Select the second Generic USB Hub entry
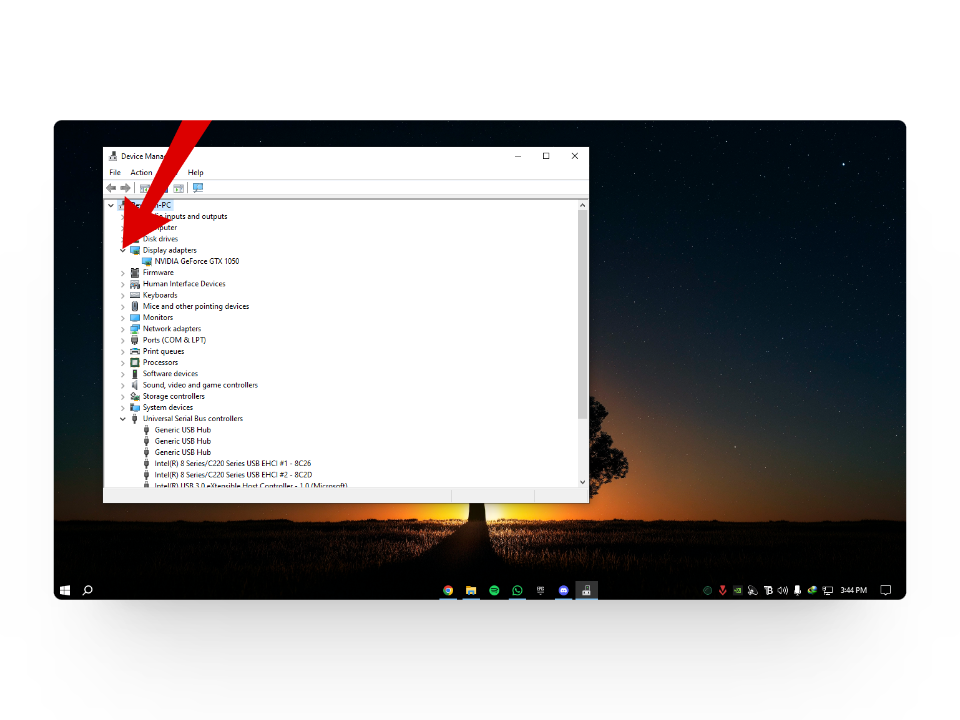960x720 pixels. point(182,441)
